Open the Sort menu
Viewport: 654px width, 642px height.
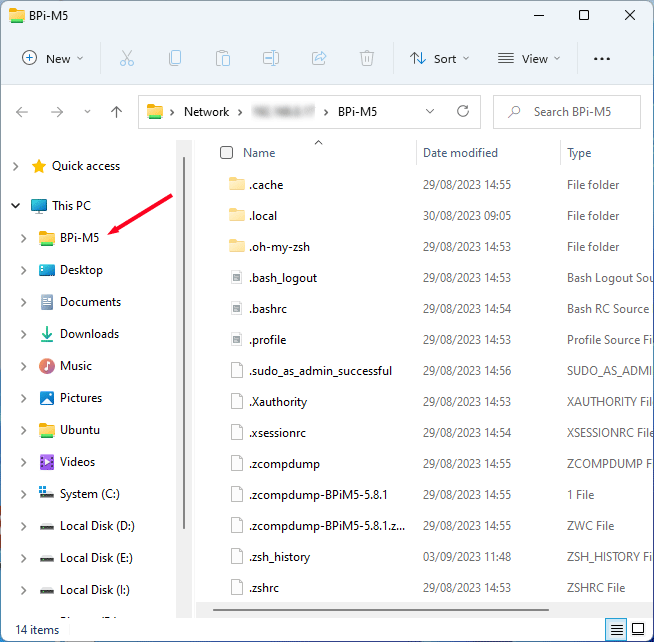[439, 59]
